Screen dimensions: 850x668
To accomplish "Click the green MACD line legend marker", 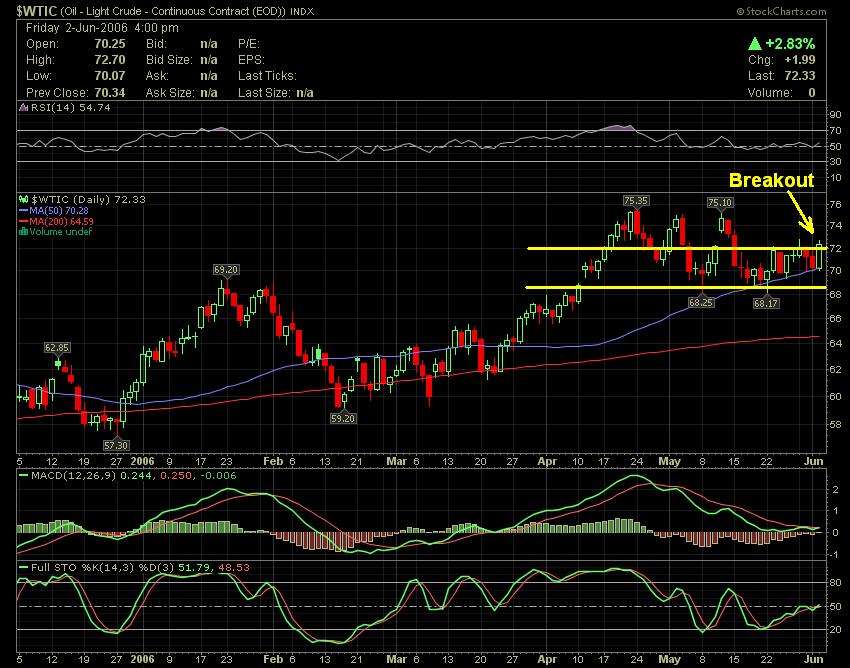I will tap(23, 476).
